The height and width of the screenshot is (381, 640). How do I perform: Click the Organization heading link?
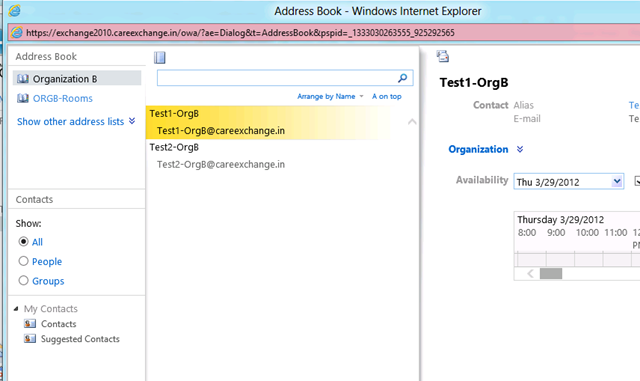point(478,149)
